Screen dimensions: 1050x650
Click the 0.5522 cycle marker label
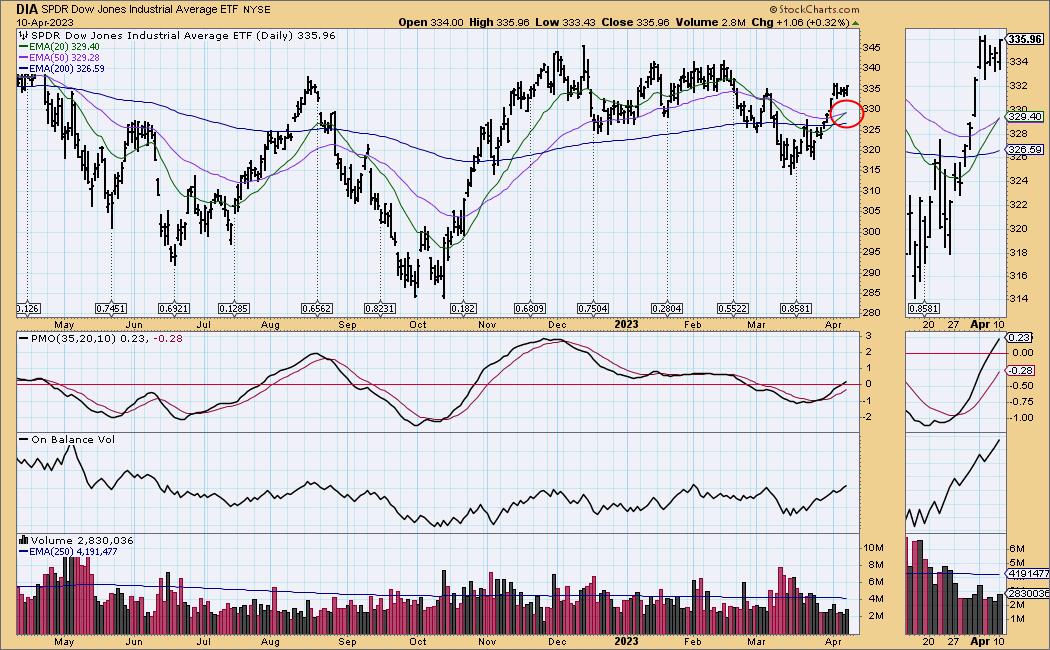[x=733, y=309]
